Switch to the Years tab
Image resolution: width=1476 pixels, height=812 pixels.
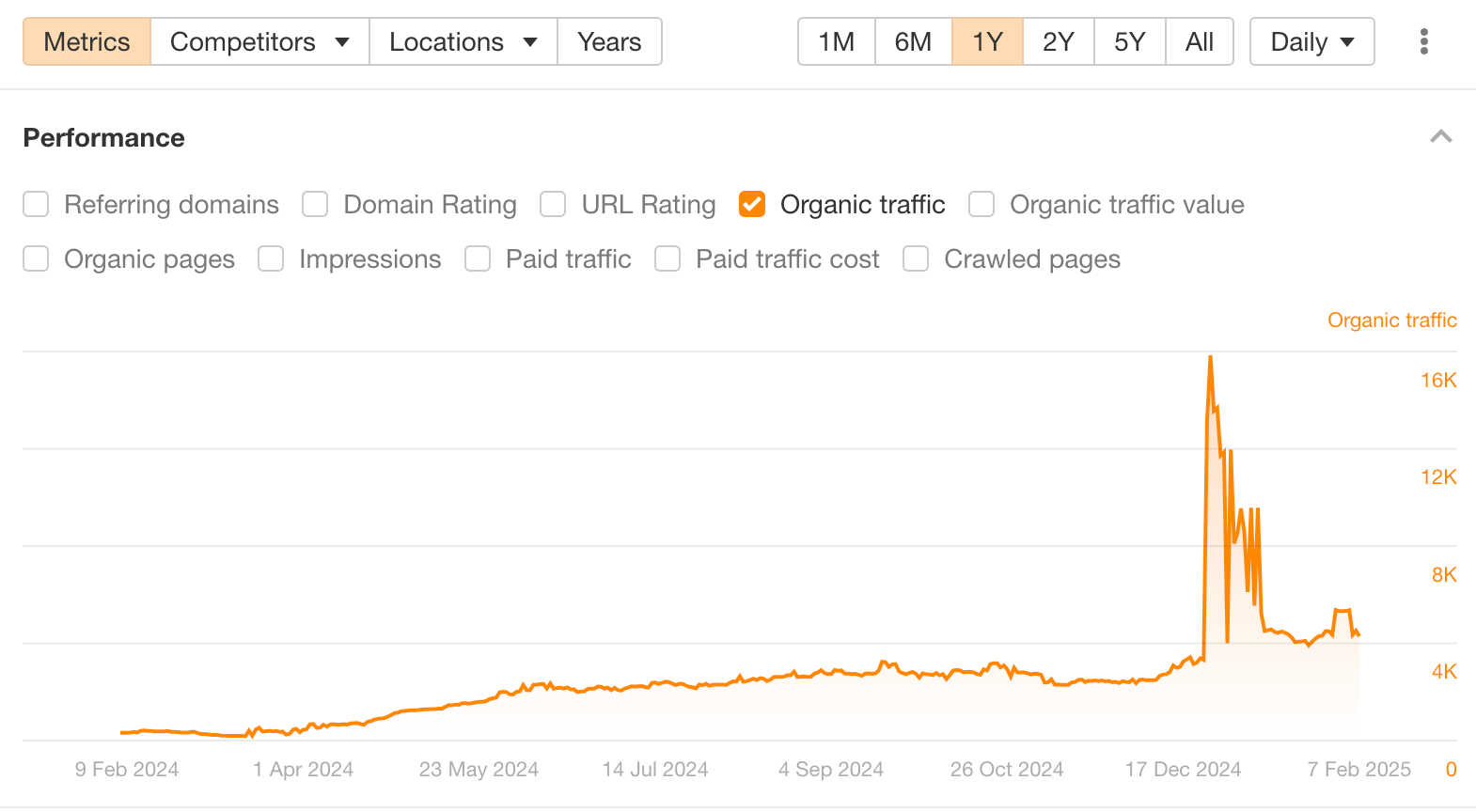pyautogui.click(x=609, y=41)
